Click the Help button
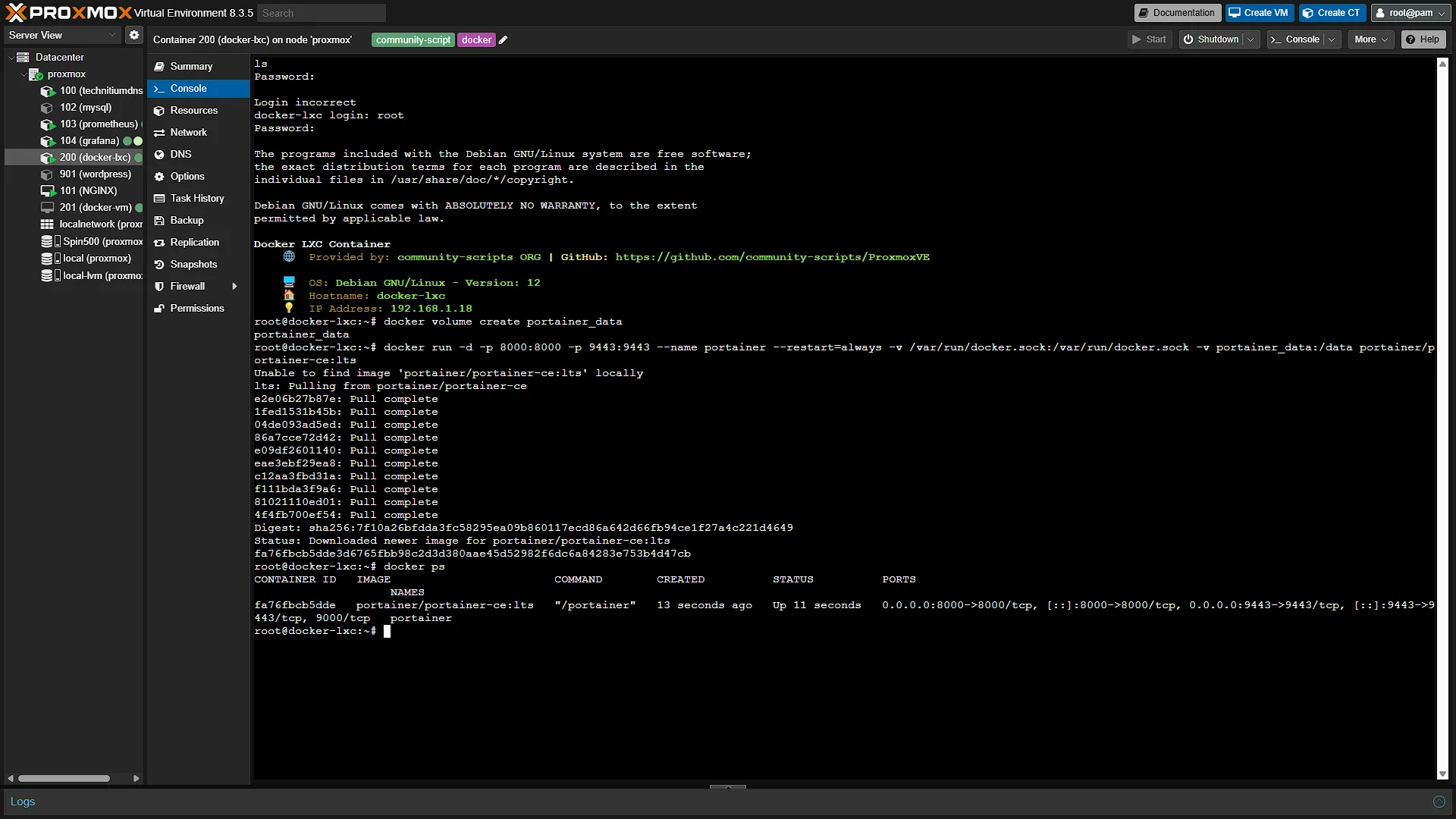The image size is (1456, 819). coord(1423,39)
